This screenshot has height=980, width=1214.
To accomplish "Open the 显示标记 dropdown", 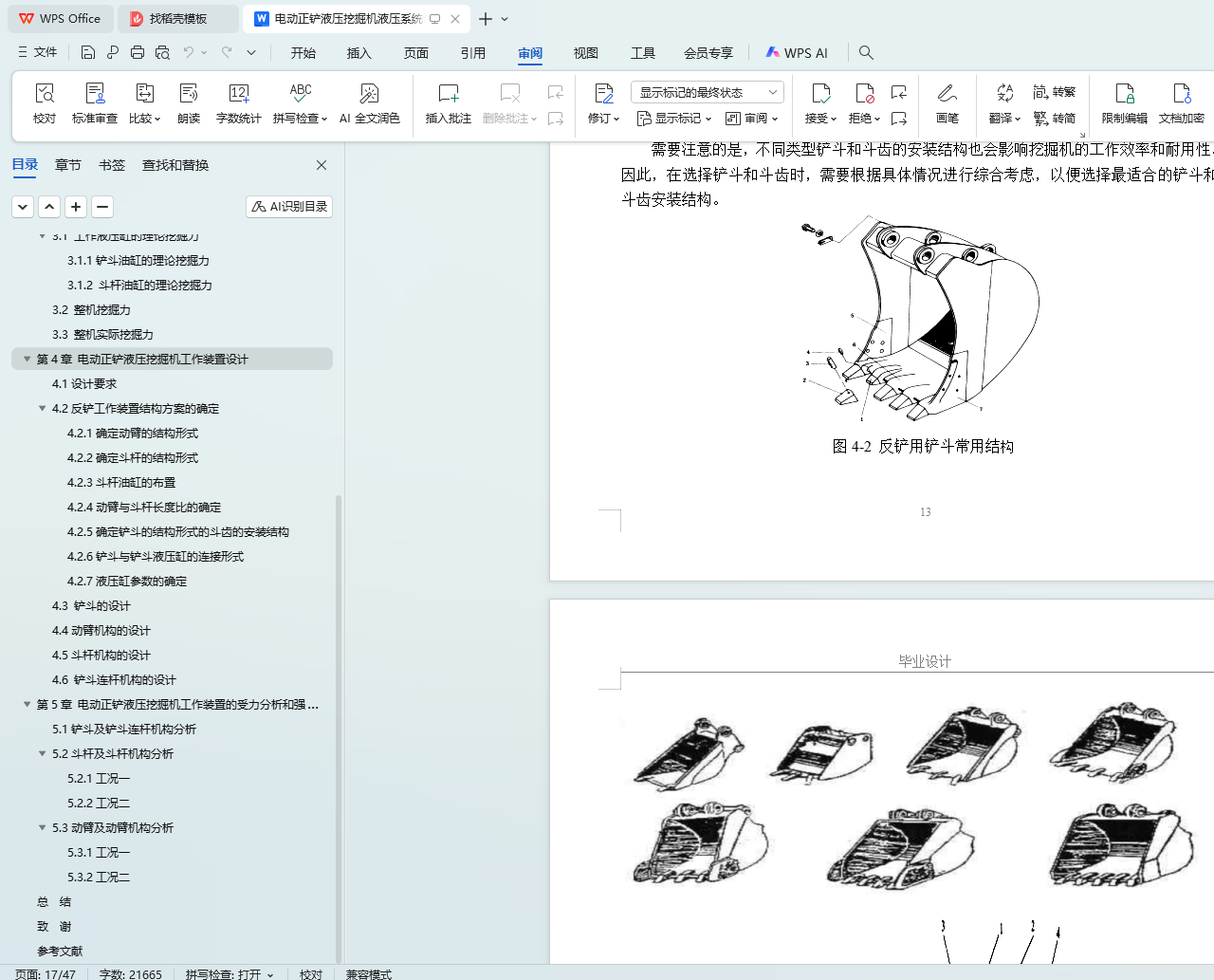I will [674, 119].
